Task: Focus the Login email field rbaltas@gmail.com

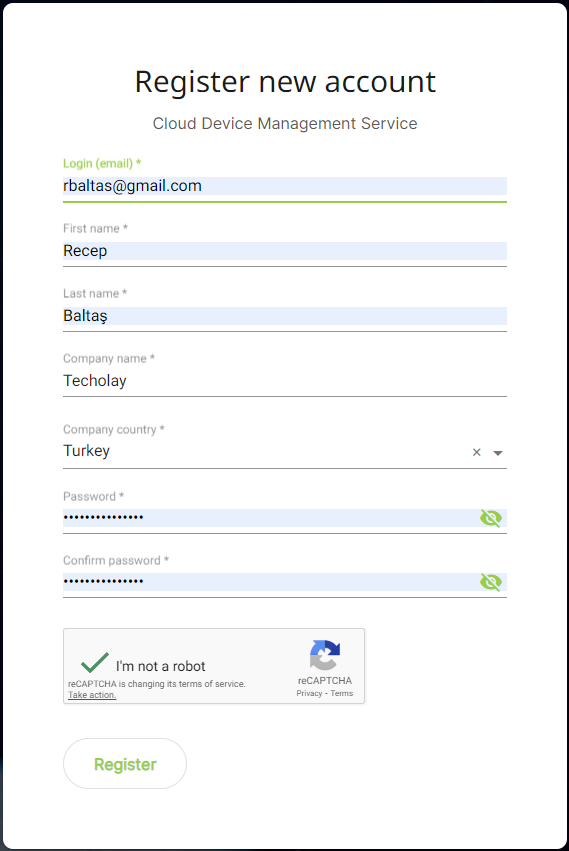Action: (284, 186)
